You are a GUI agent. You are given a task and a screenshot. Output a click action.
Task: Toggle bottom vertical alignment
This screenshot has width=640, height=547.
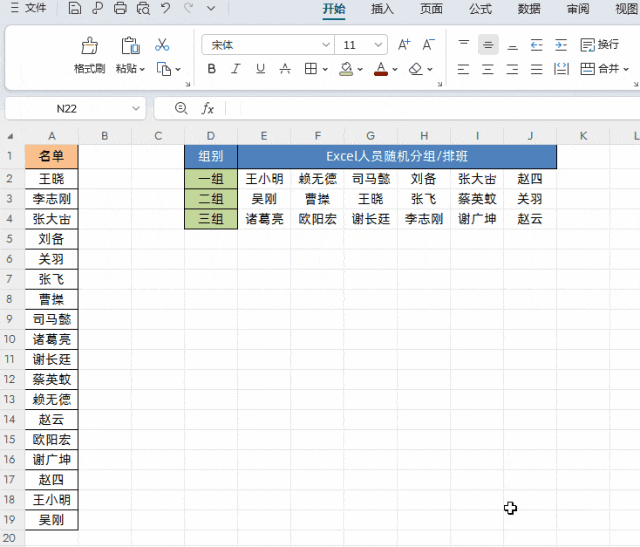coord(513,44)
